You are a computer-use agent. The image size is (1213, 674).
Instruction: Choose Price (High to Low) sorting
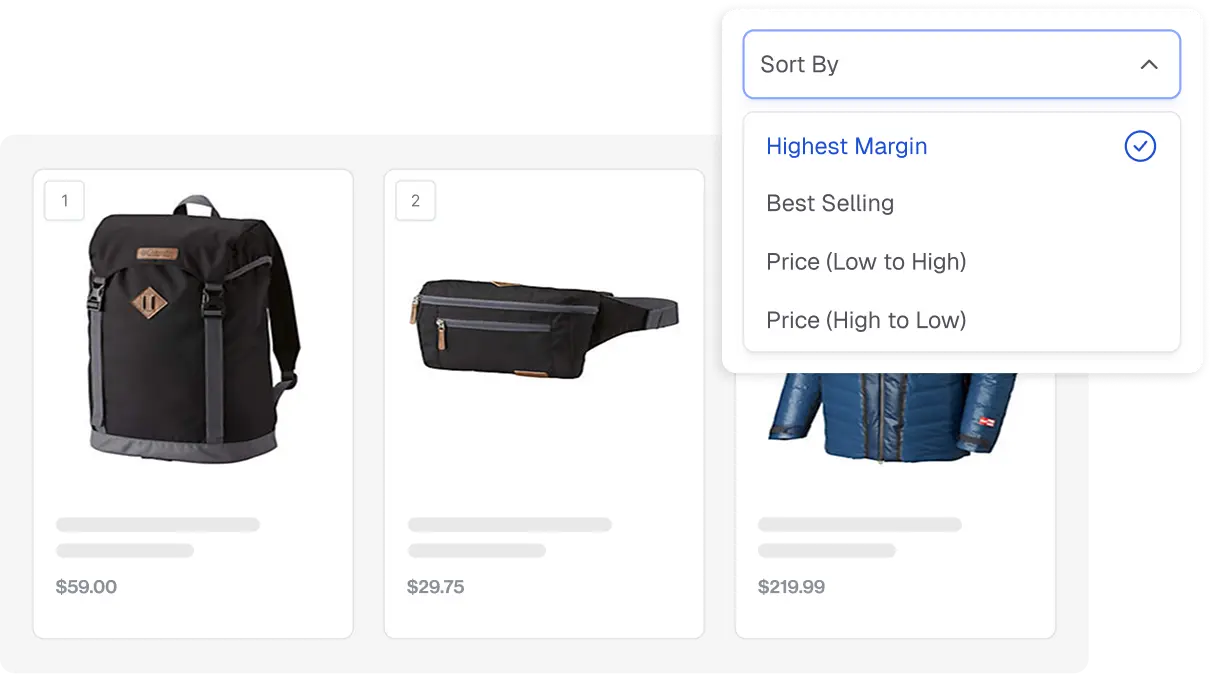[866, 320]
